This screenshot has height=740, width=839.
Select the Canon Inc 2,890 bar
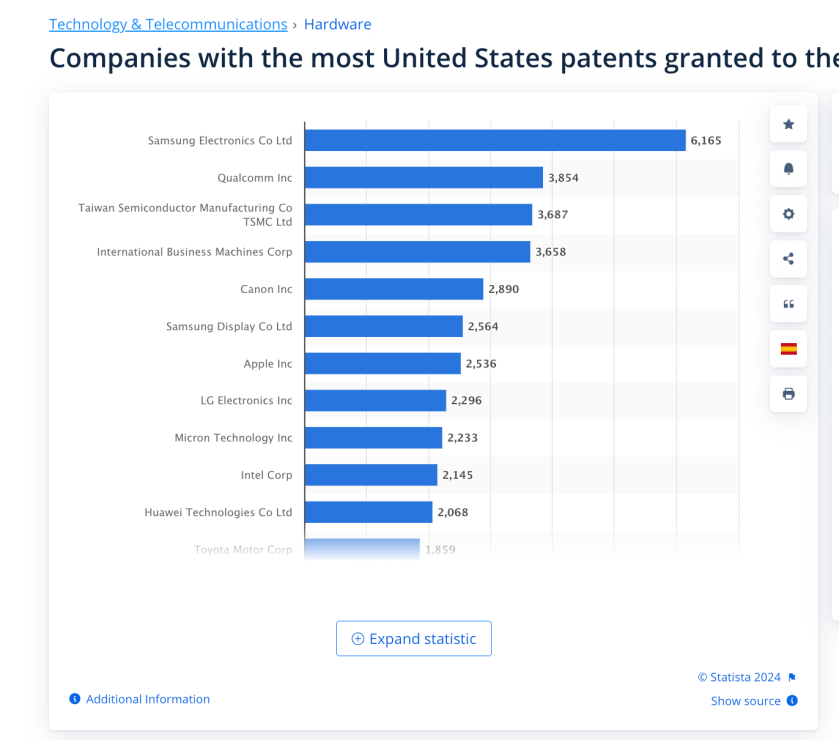(x=393, y=289)
